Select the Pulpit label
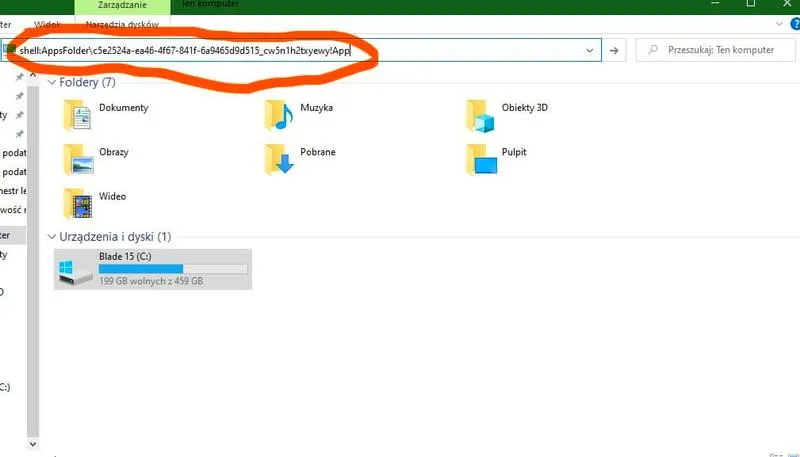800x457 pixels. point(514,152)
